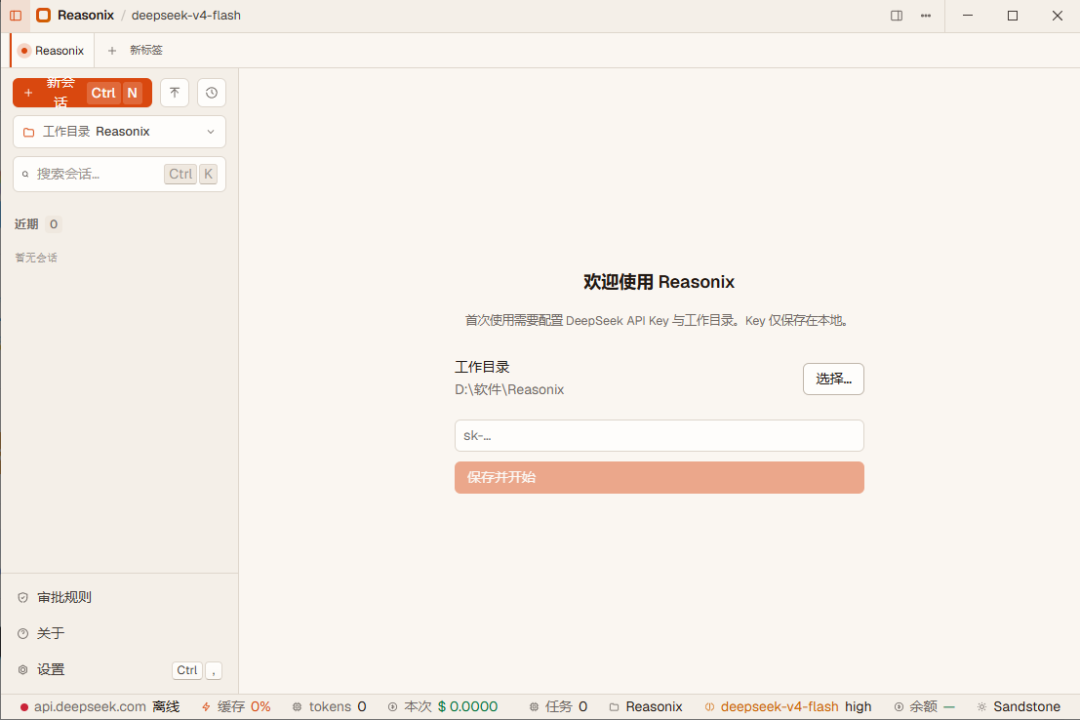Screen dimensions: 1080x720
Task: Click the lightning cache icon
Action: point(206,707)
